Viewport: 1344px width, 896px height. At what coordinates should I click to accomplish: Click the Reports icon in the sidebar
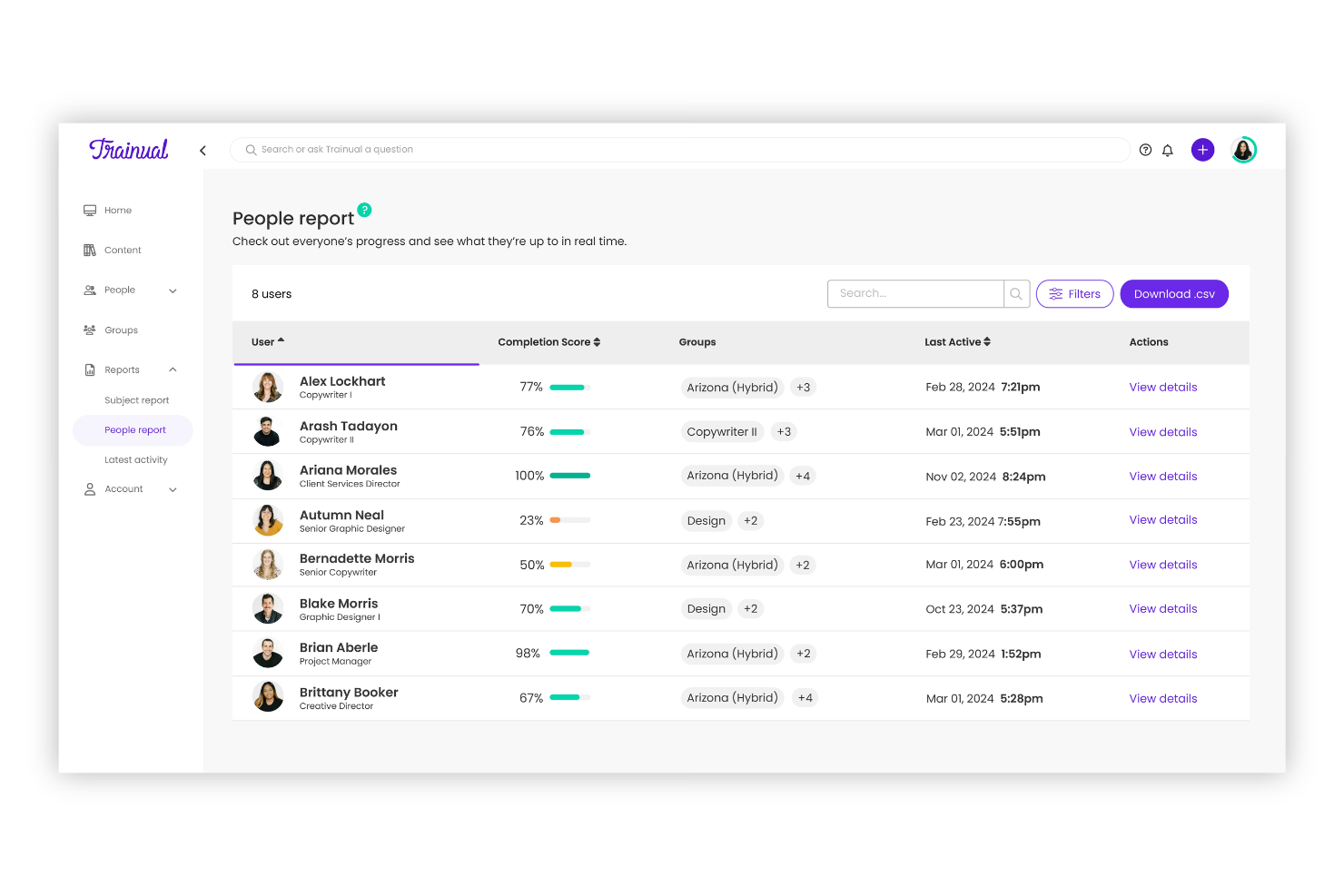89,369
